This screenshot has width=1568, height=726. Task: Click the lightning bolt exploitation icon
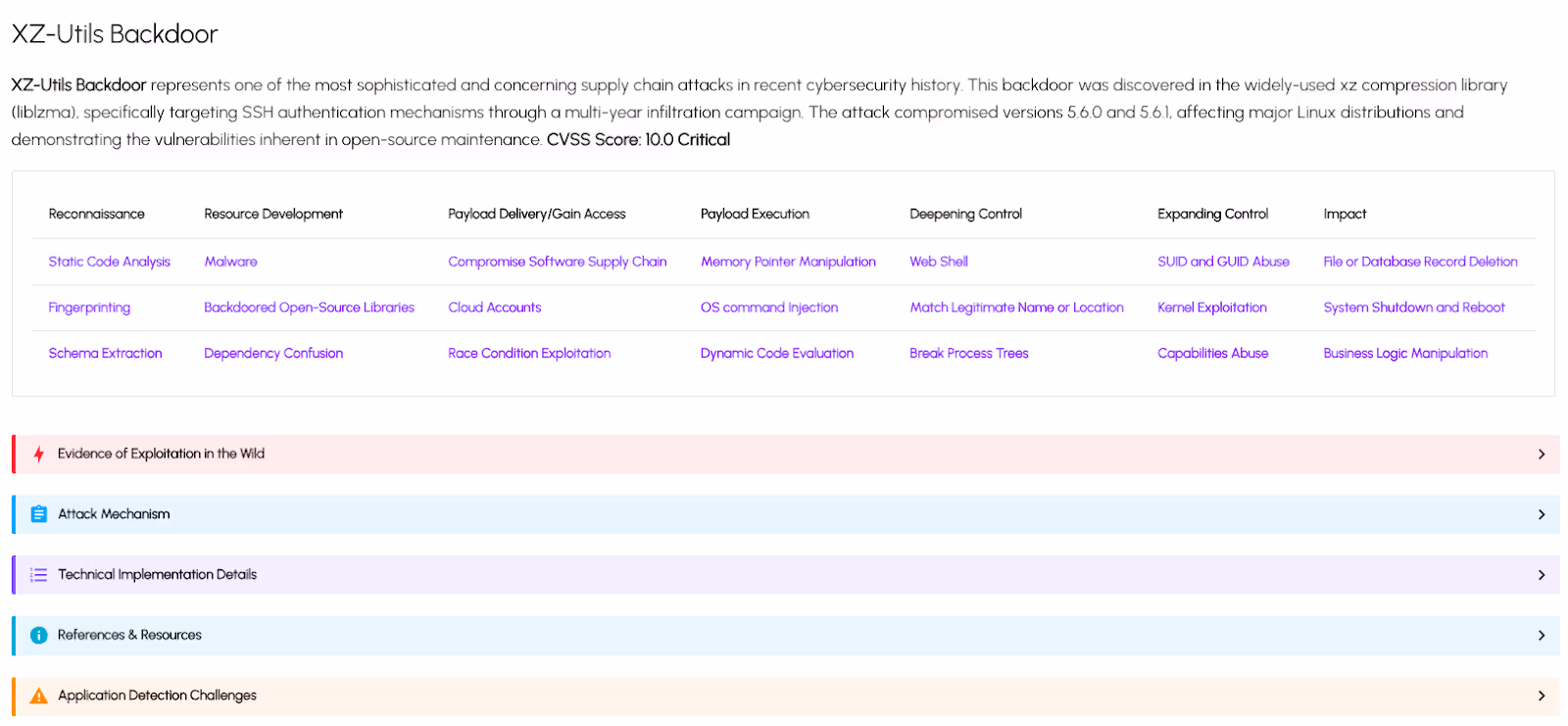39,454
